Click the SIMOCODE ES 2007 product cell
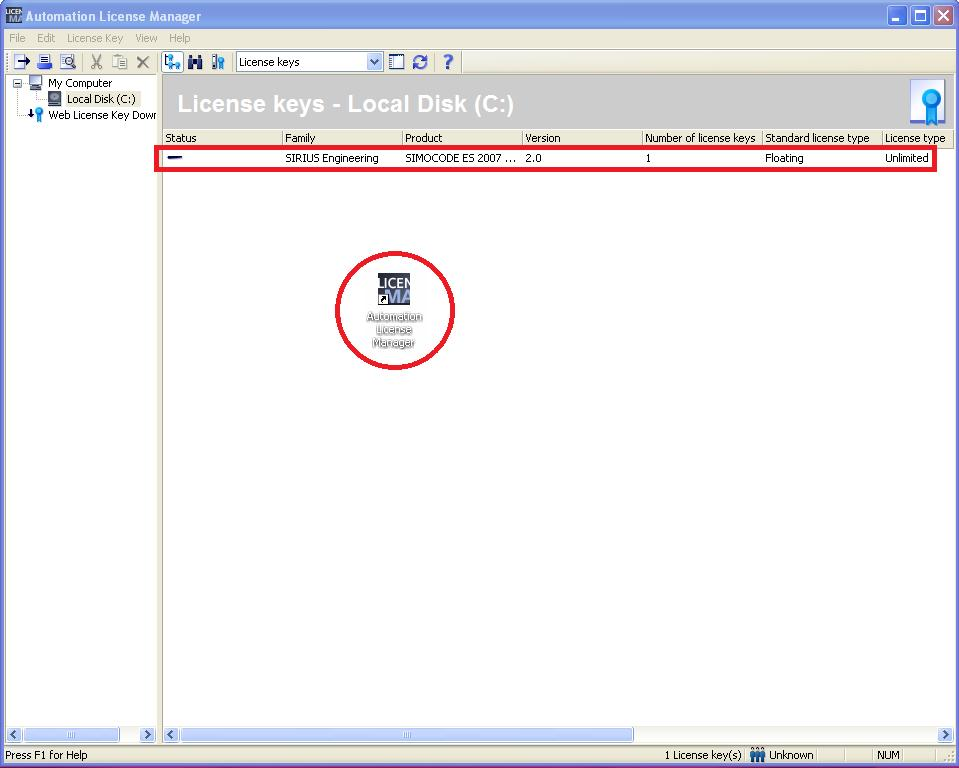The image size is (959, 768). (461, 158)
